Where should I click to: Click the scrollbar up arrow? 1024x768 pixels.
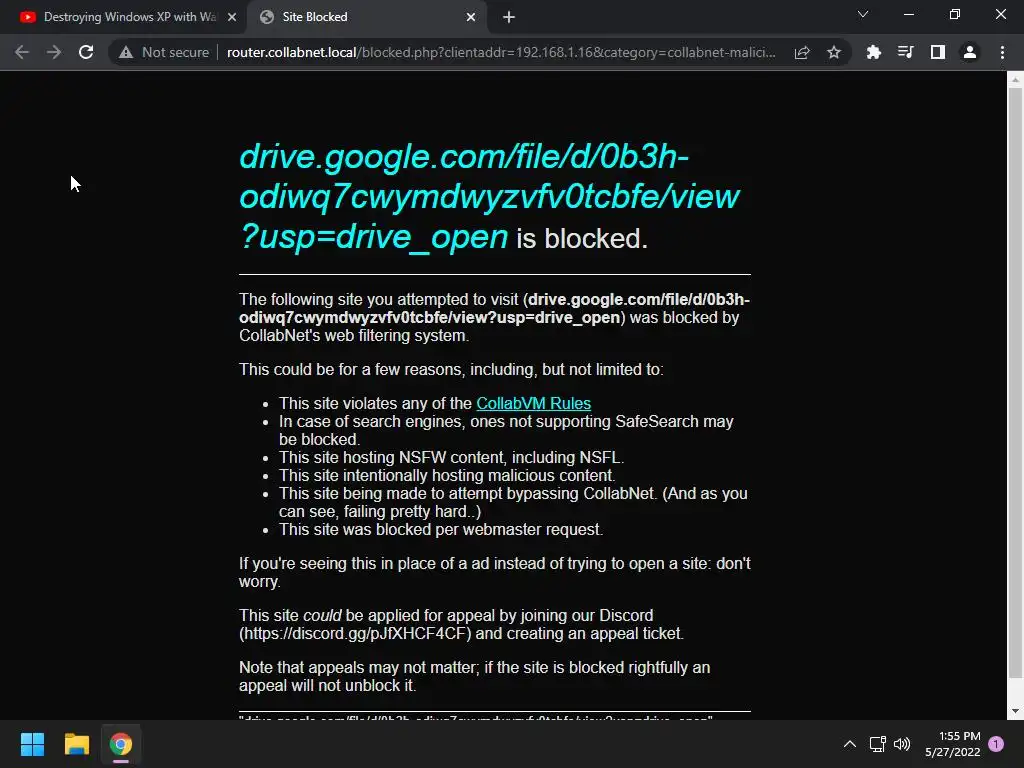click(x=1015, y=80)
